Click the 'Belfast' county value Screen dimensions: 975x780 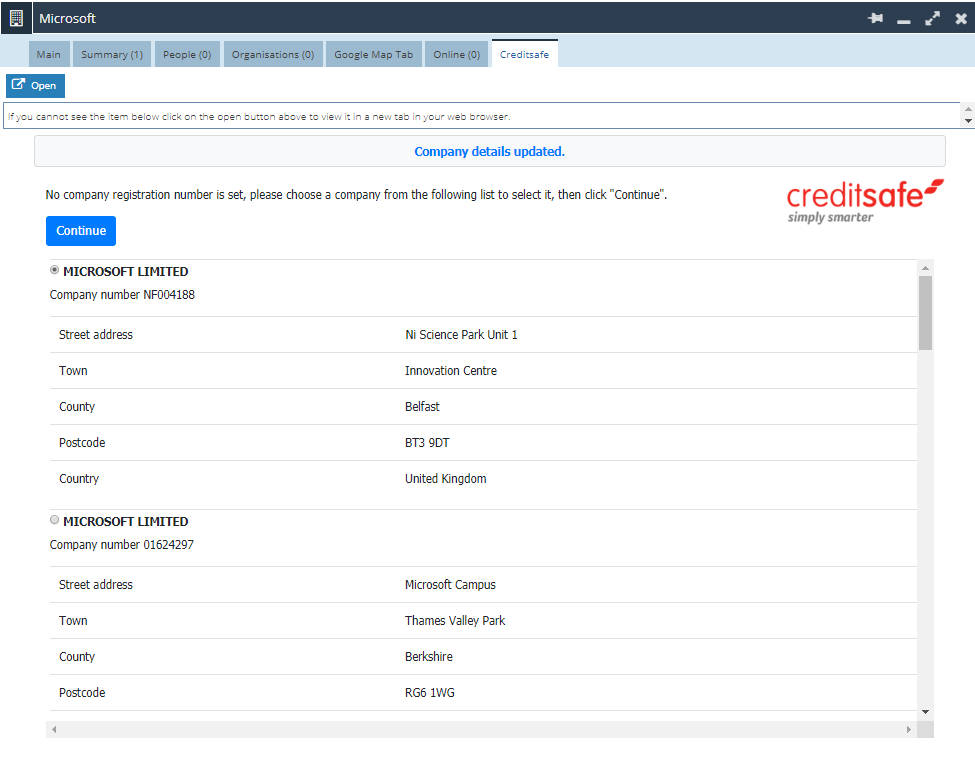(422, 407)
